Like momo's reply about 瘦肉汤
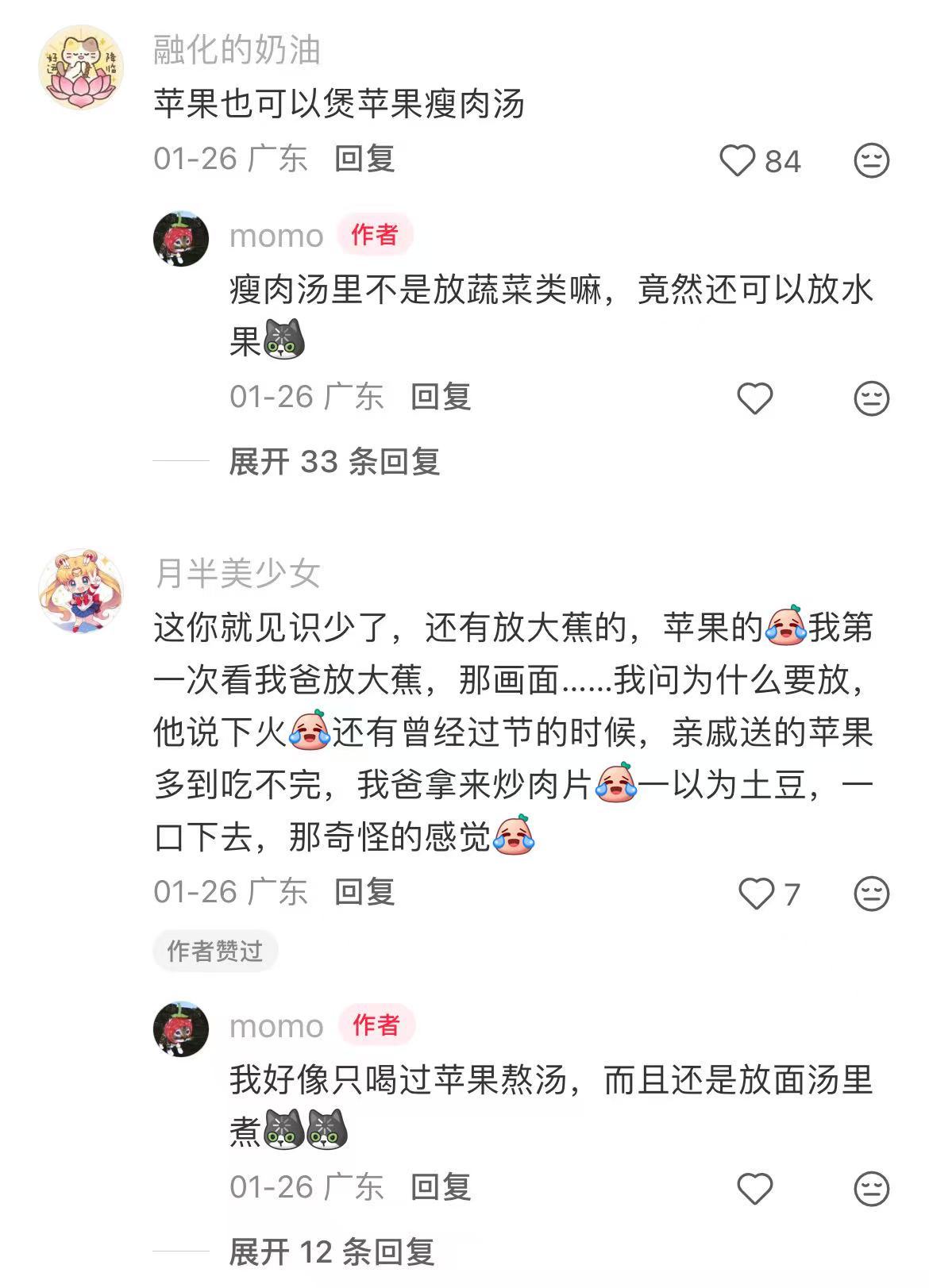 click(x=755, y=398)
